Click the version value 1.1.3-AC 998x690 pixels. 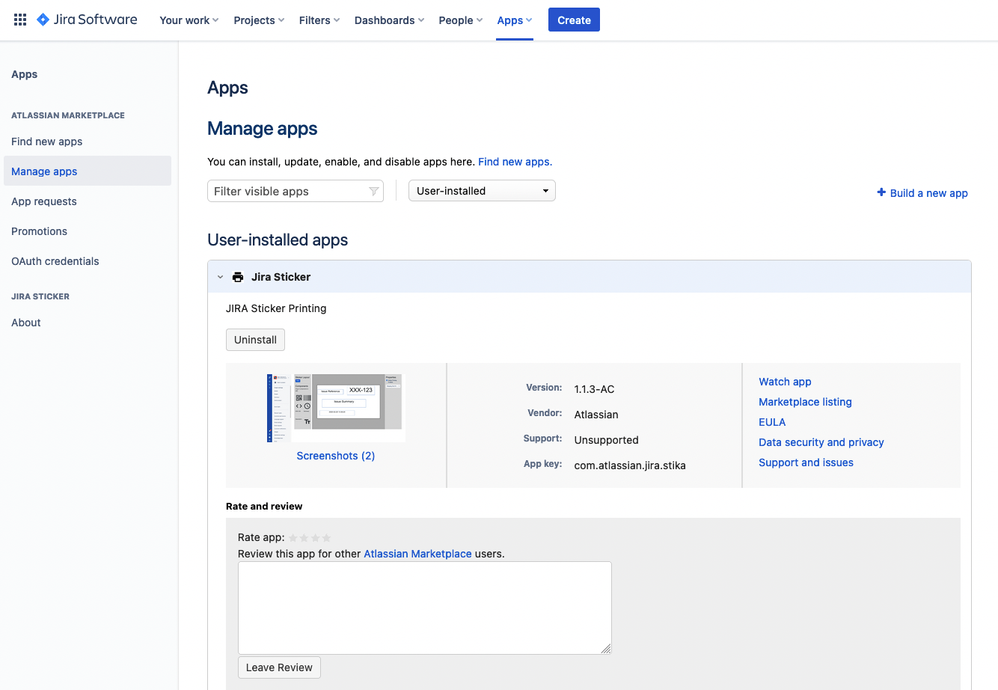point(594,389)
